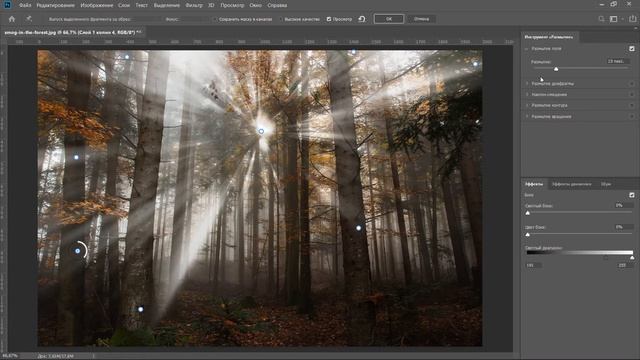Image resolution: width=640 pixels, height=360 pixels.
Task: Open the Окно menu
Action: click(256, 5)
